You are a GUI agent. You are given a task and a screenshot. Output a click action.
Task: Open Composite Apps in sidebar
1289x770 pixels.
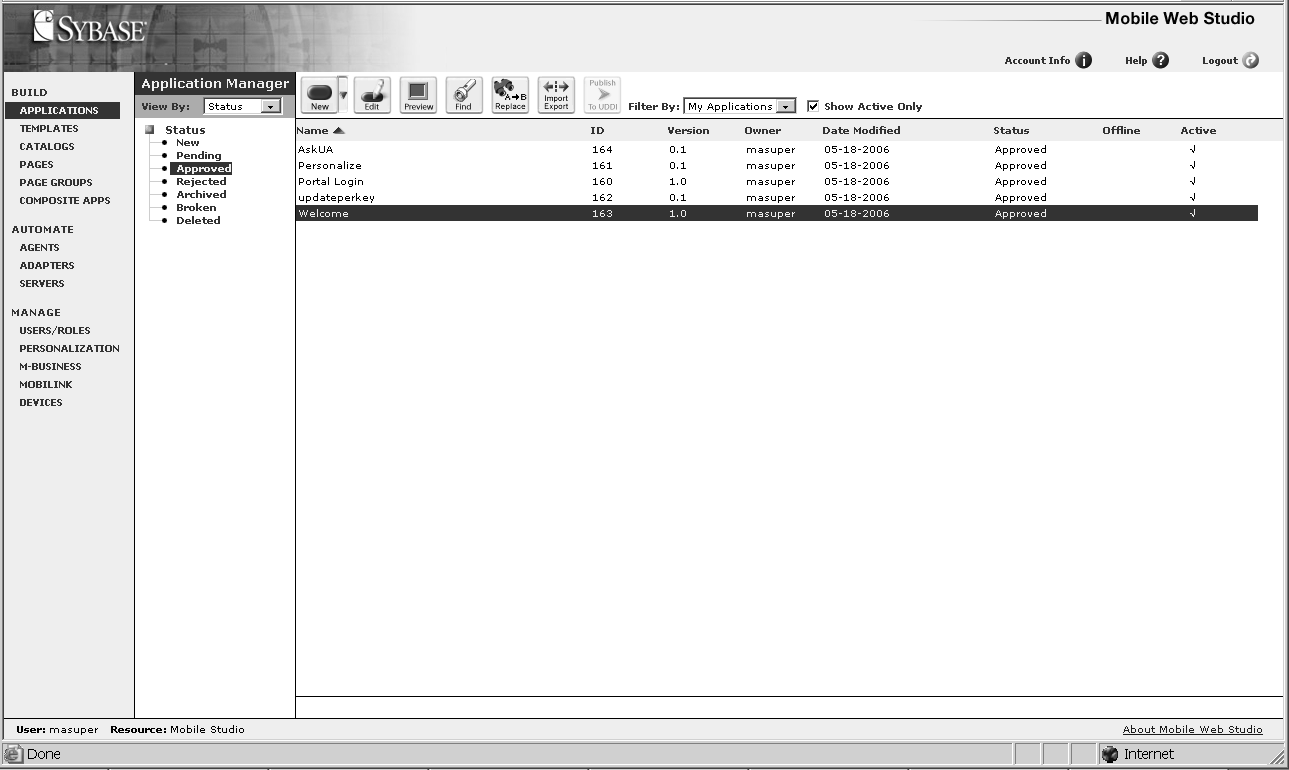click(65, 200)
